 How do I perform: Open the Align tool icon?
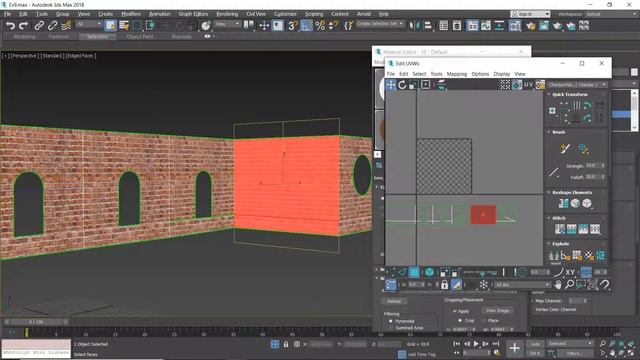428,26
